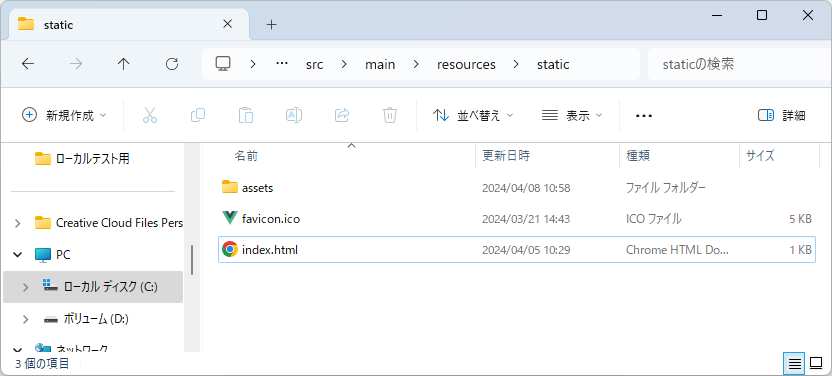832x376 pixels.
Task: Click the Chrome icon of index.html
Action: pyautogui.click(x=230, y=249)
